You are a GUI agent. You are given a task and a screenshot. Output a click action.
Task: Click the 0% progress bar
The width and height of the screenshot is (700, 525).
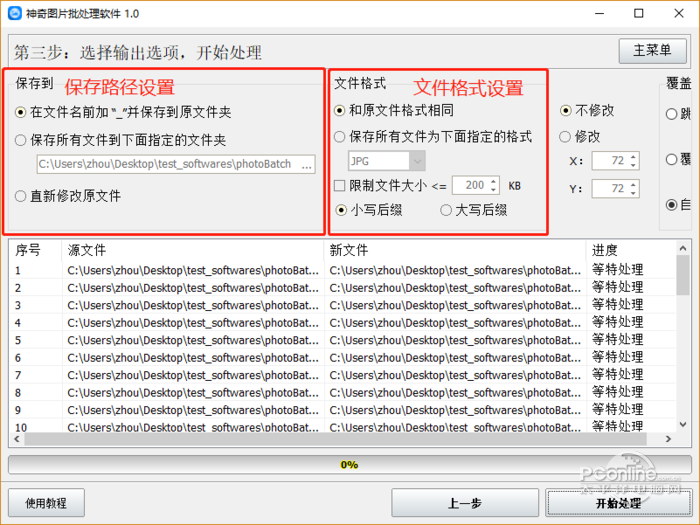(350, 465)
